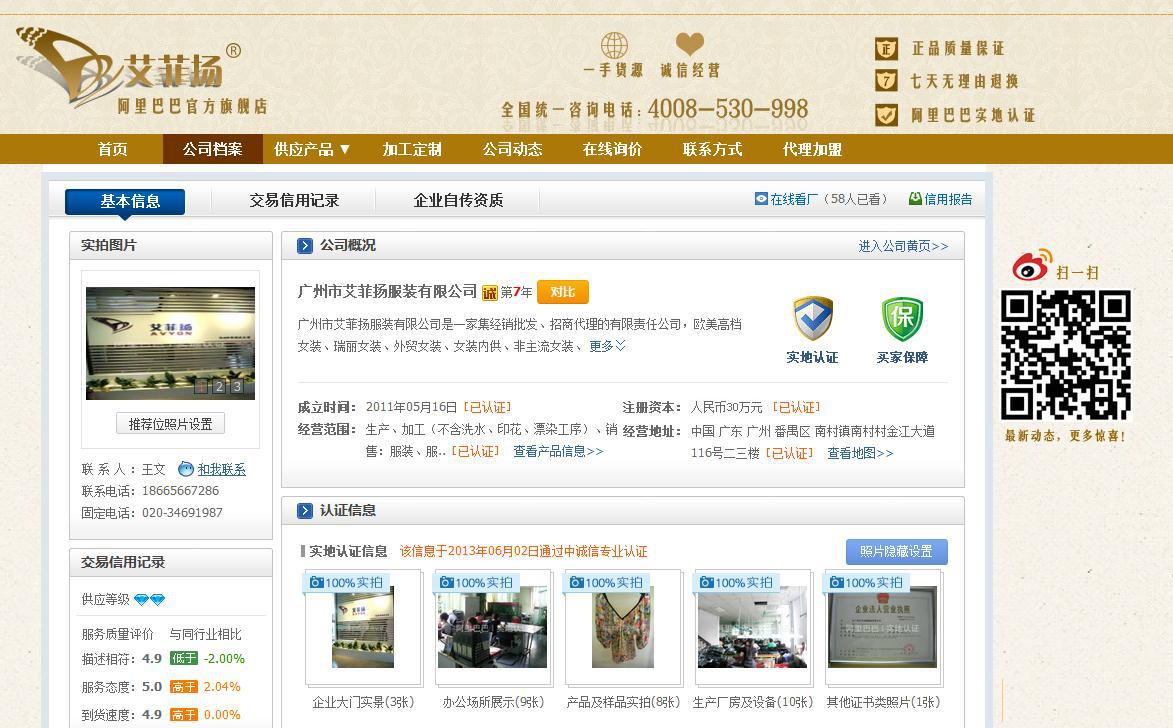The height and width of the screenshot is (728, 1173).
Task: Click the arrow icon beside 公司概况
Action: [x=304, y=245]
